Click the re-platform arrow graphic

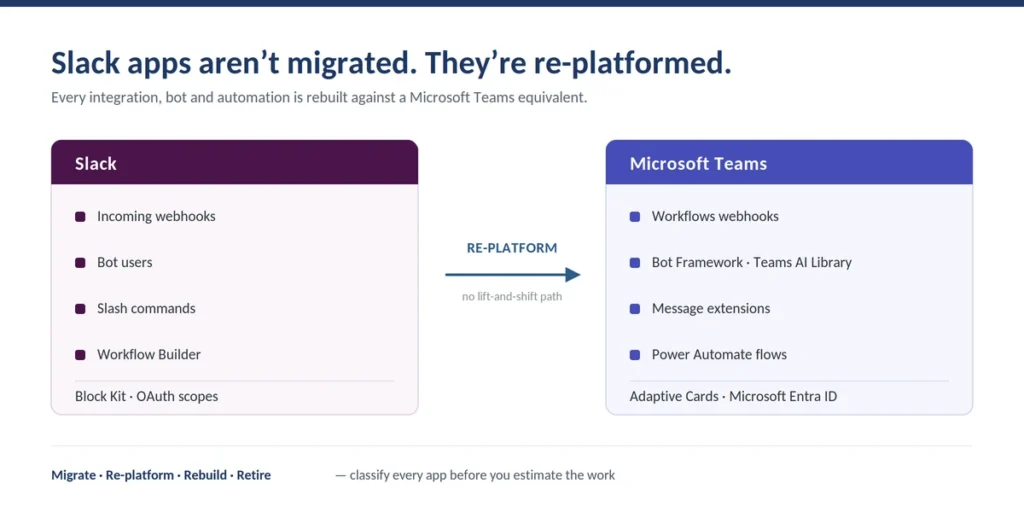coord(513,275)
